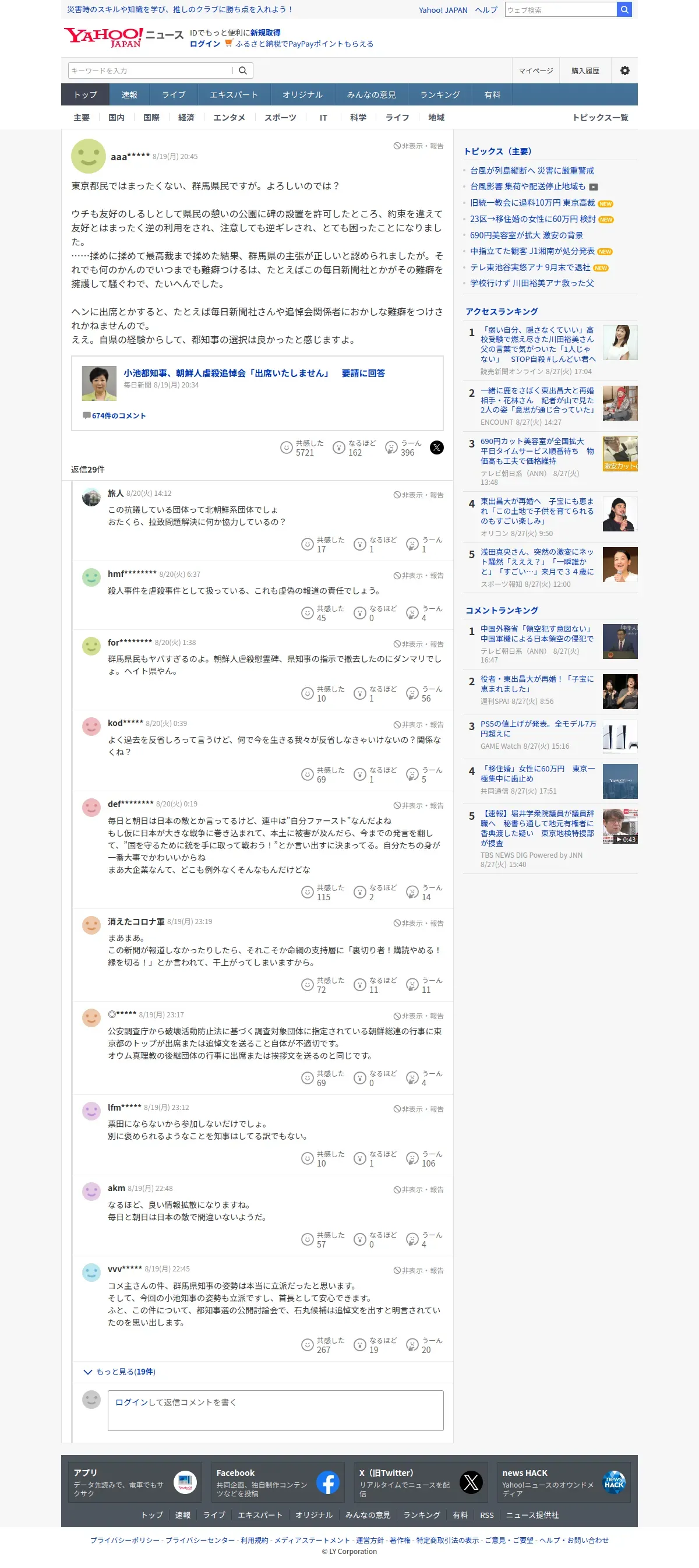The width and height of the screenshot is (699, 1568).
Task: Click the 災害時のスキルや知識を学び banner link
Action: click(x=181, y=10)
